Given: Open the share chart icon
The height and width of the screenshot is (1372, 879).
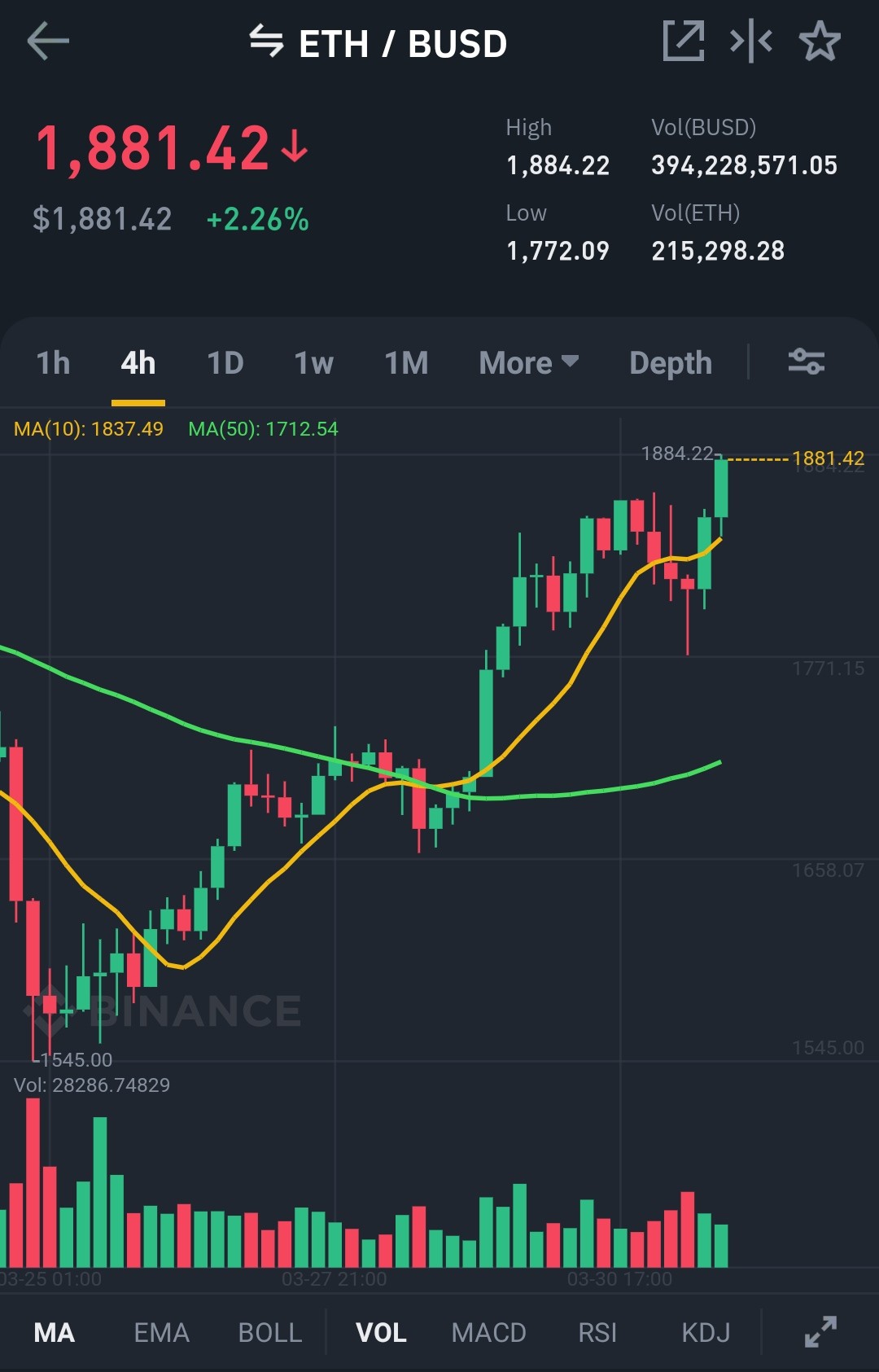Looking at the screenshot, I should click(684, 41).
